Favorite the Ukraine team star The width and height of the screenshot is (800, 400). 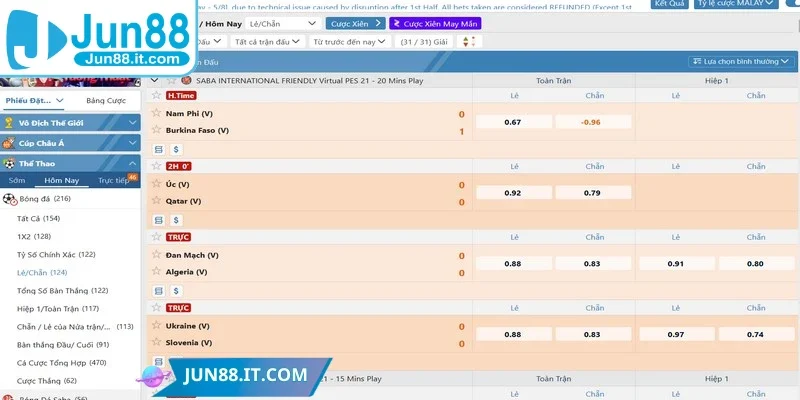pyautogui.click(x=156, y=325)
